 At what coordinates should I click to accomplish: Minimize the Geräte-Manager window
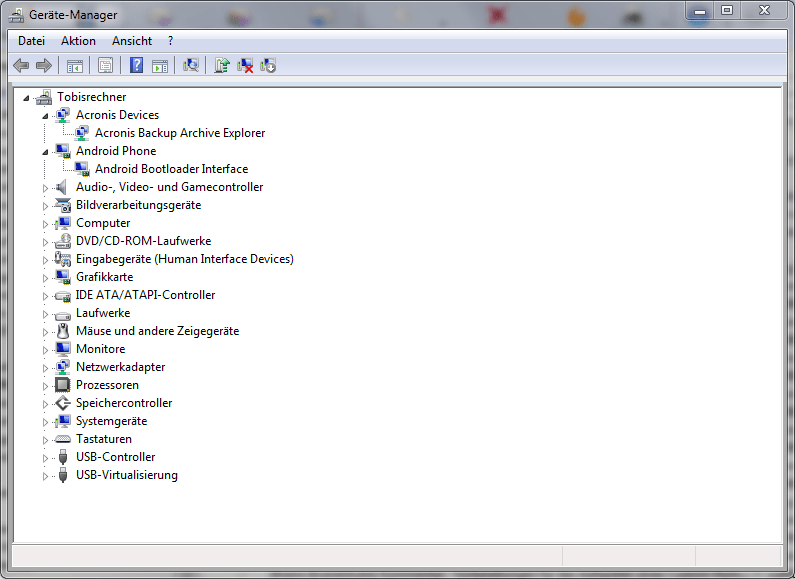coord(700,10)
